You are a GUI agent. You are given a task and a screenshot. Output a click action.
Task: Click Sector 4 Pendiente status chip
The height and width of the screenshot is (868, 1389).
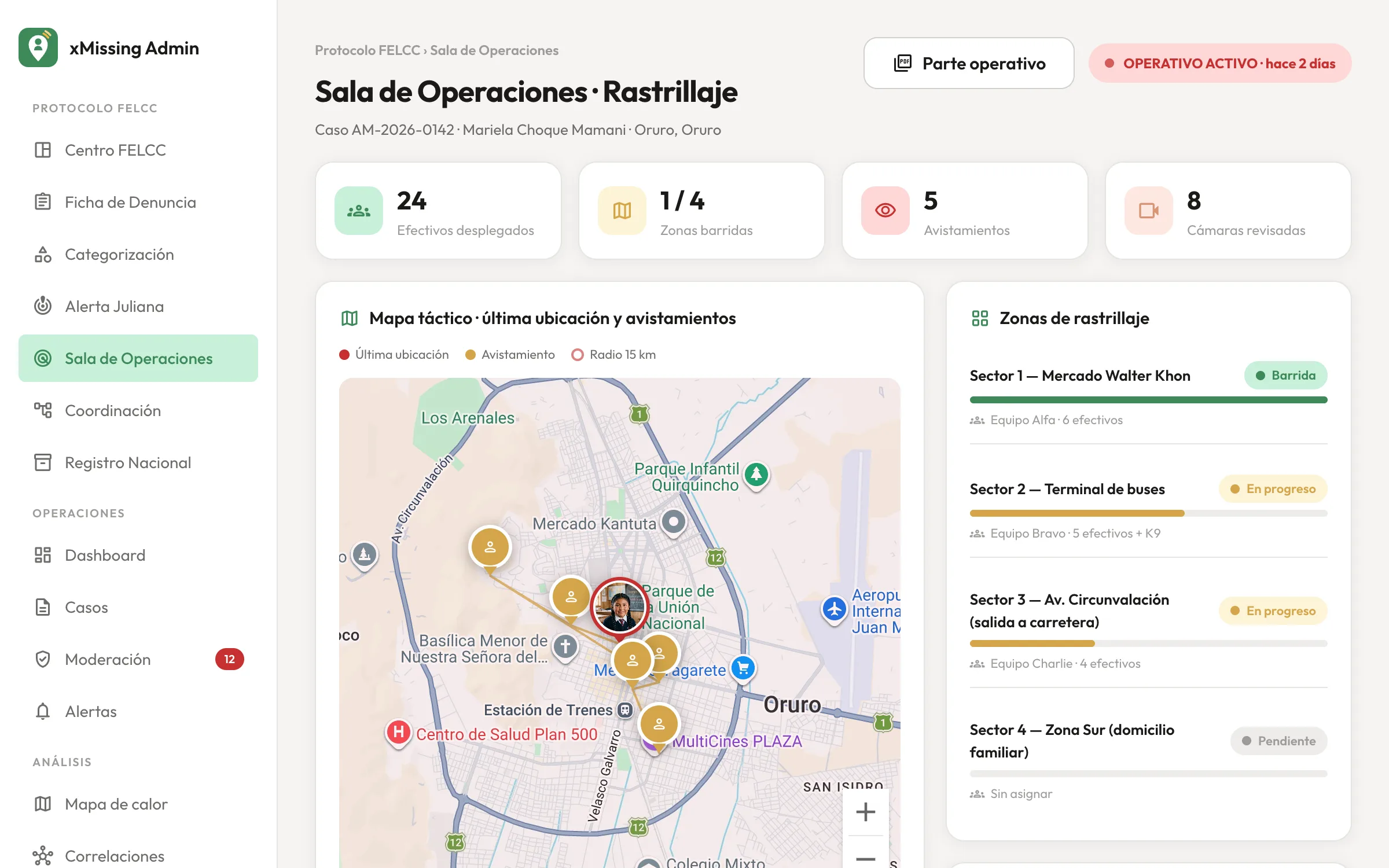tap(1279, 741)
